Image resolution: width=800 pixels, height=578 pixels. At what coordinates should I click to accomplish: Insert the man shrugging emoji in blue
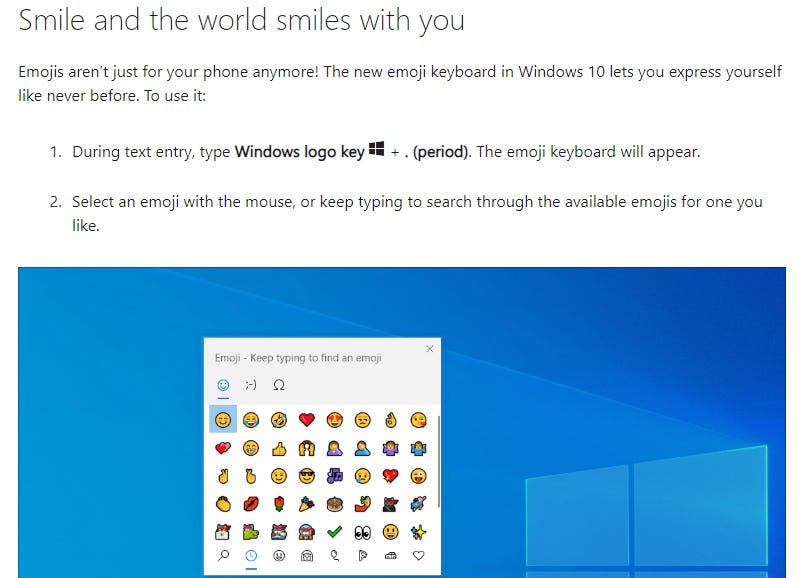[x=418, y=448]
